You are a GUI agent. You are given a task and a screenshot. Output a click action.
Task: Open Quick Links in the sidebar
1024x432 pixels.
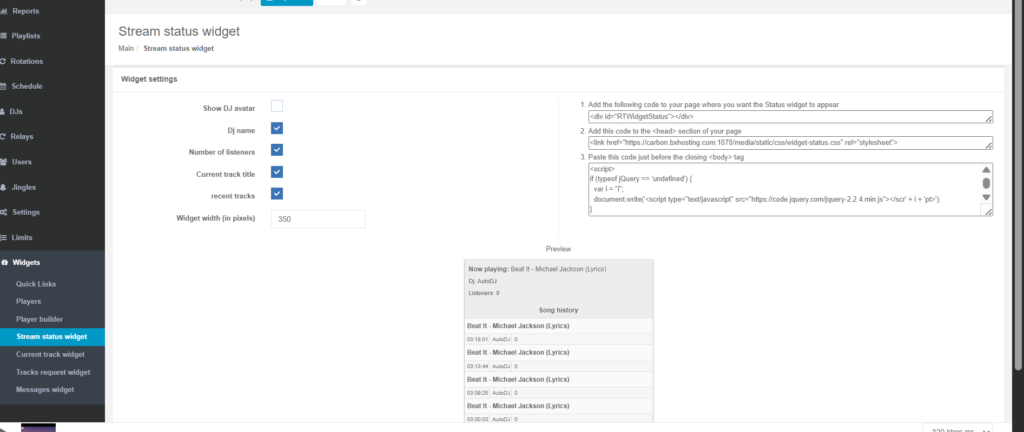[x=36, y=285]
